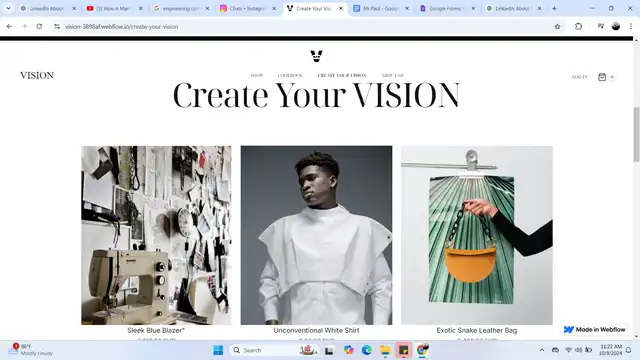The height and width of the screenshot is (360, 640).
Task: View site information icon in address bar
Action: (x=57, y=27)
